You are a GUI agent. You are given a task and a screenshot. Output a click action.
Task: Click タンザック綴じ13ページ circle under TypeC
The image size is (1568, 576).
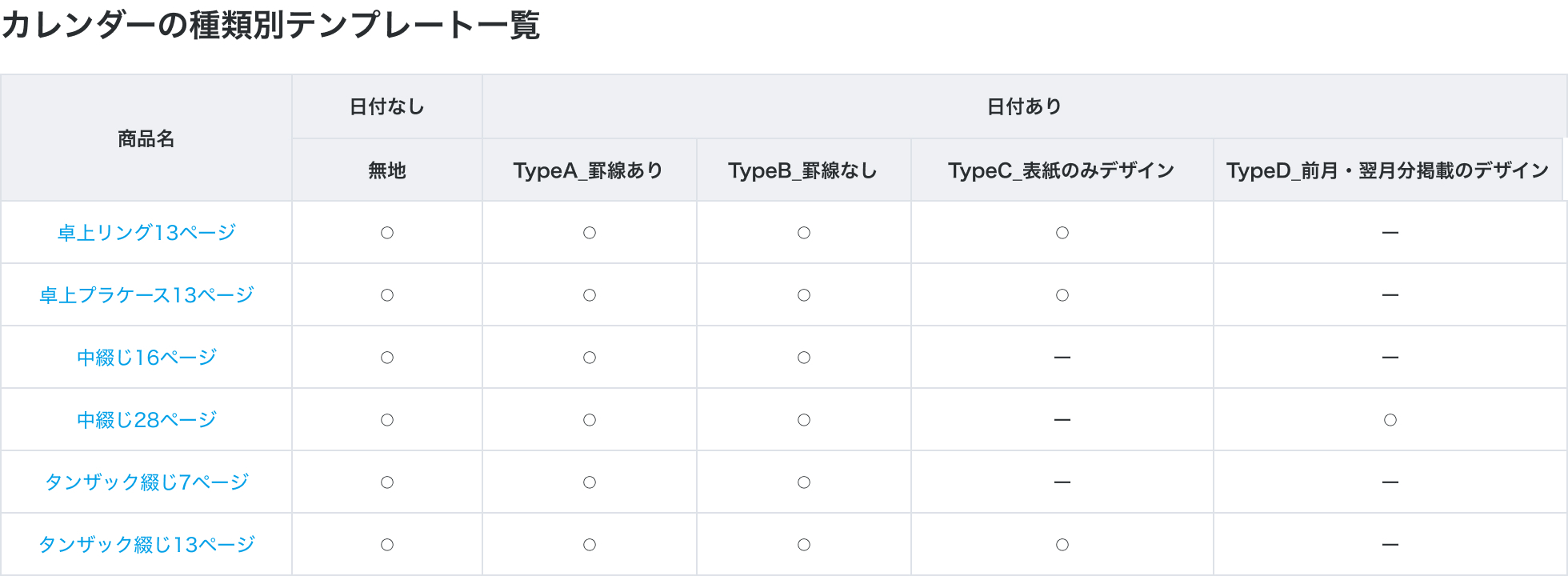coord(1062,545)
